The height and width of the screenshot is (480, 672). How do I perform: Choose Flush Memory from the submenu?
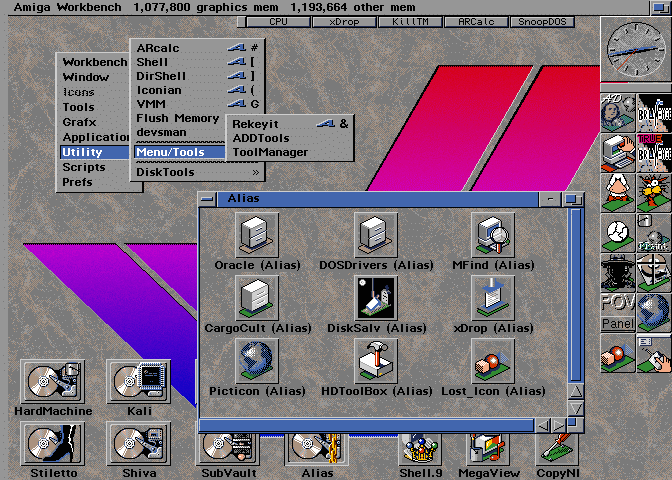coord(180,118)
